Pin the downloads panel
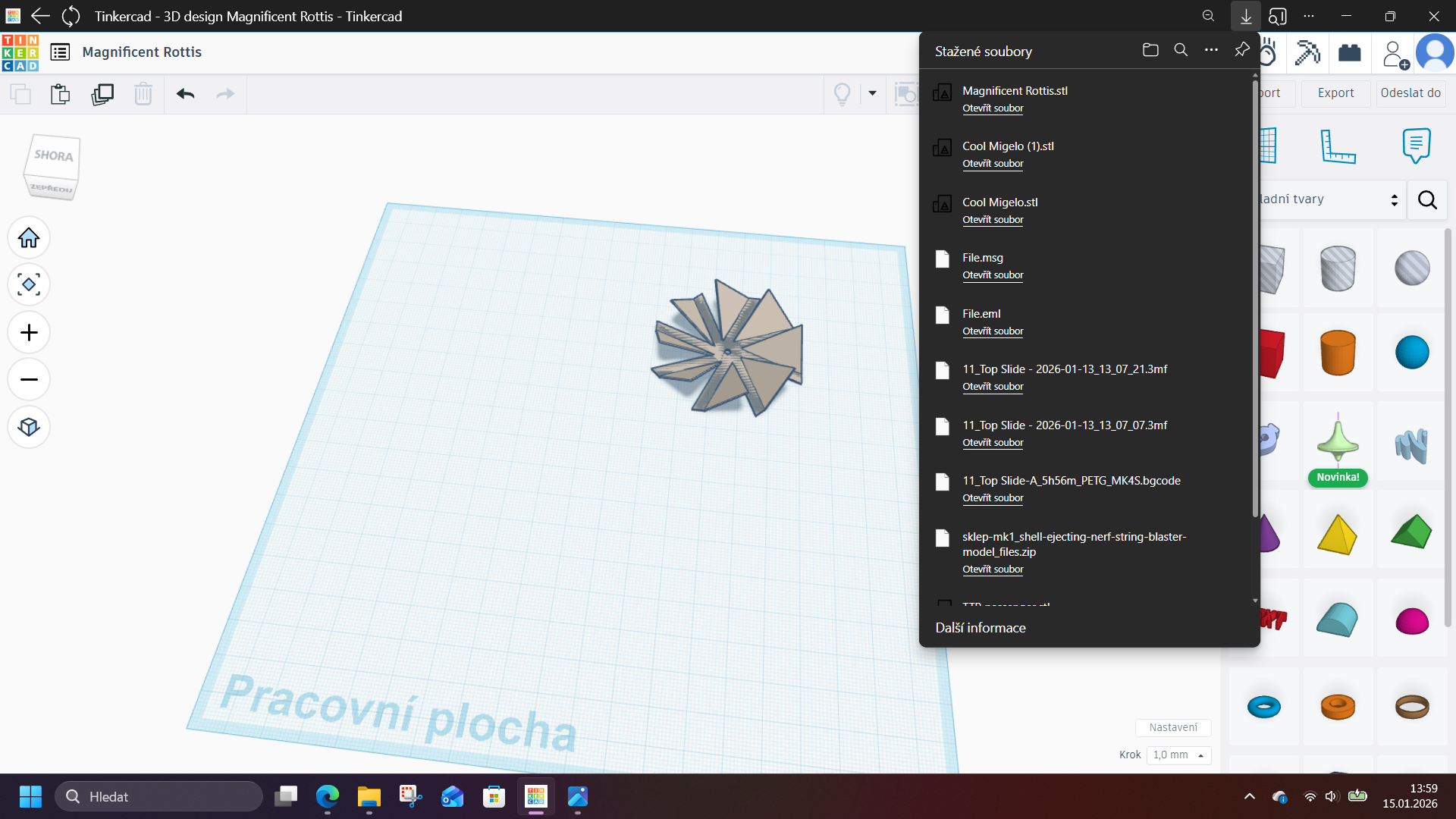The height and width of the screenshot is (819, 1456). [1241, 50]
